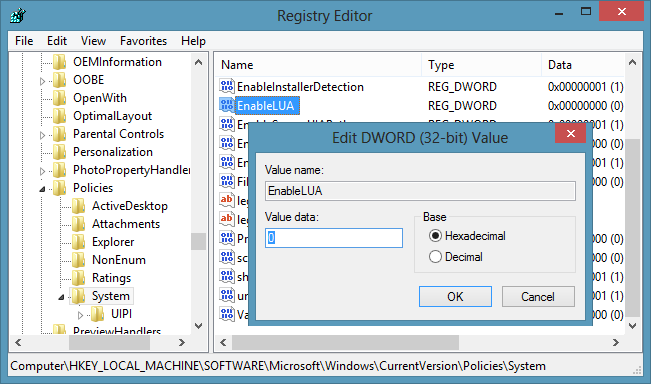The width and height of the screenshot is (651, 384).
Task: Expand the UIPI tree node
Action: (81, 316)
